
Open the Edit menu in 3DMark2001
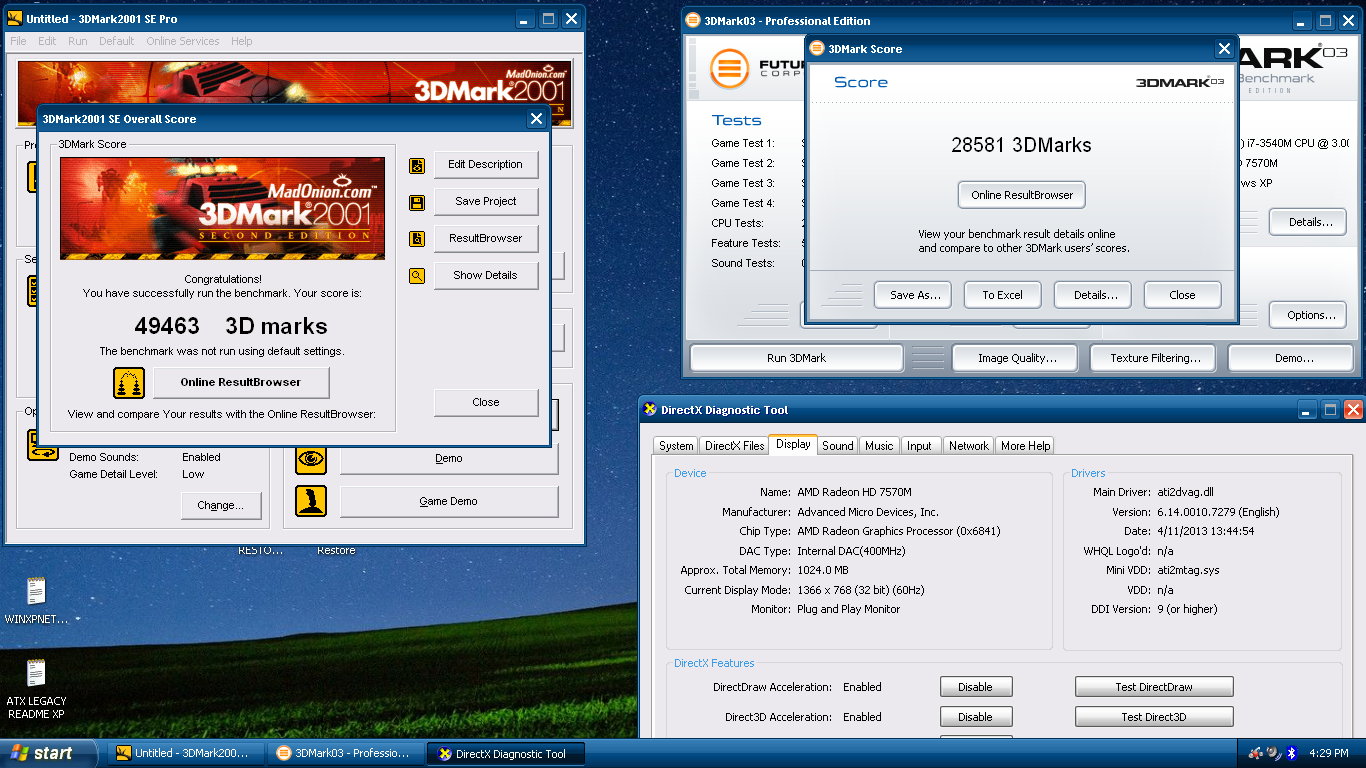tap(47, 41)
